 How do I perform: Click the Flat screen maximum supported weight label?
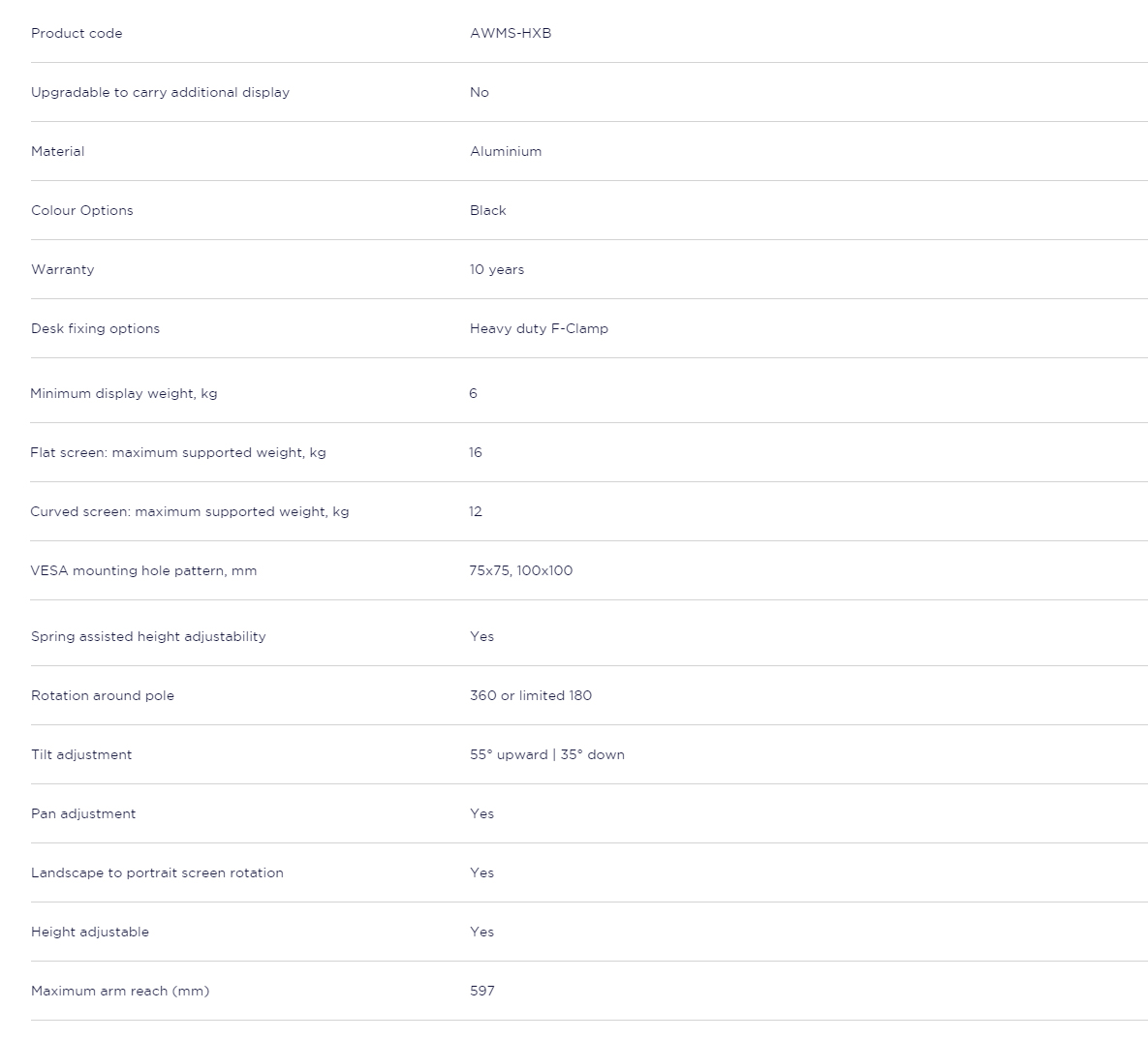coord(178,453)
